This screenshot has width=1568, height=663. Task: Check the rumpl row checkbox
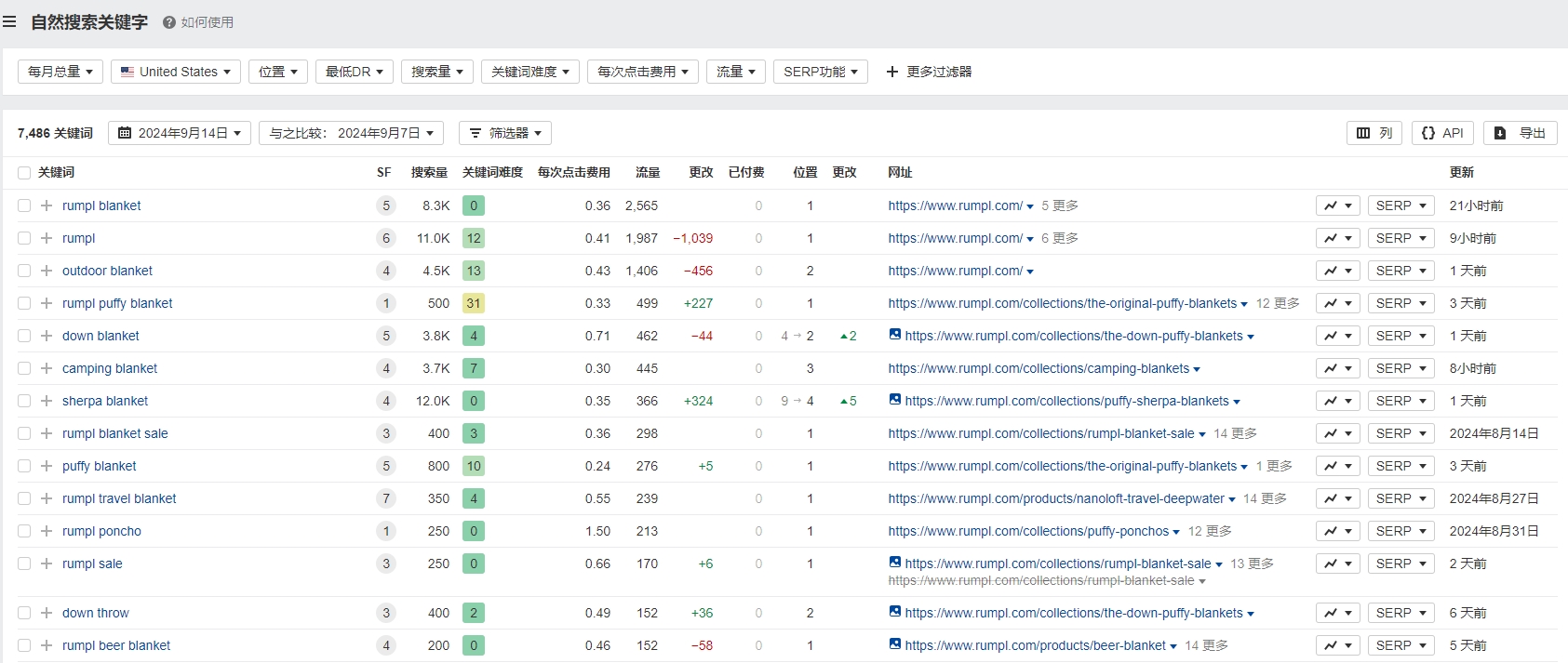[x=24, y=238]
